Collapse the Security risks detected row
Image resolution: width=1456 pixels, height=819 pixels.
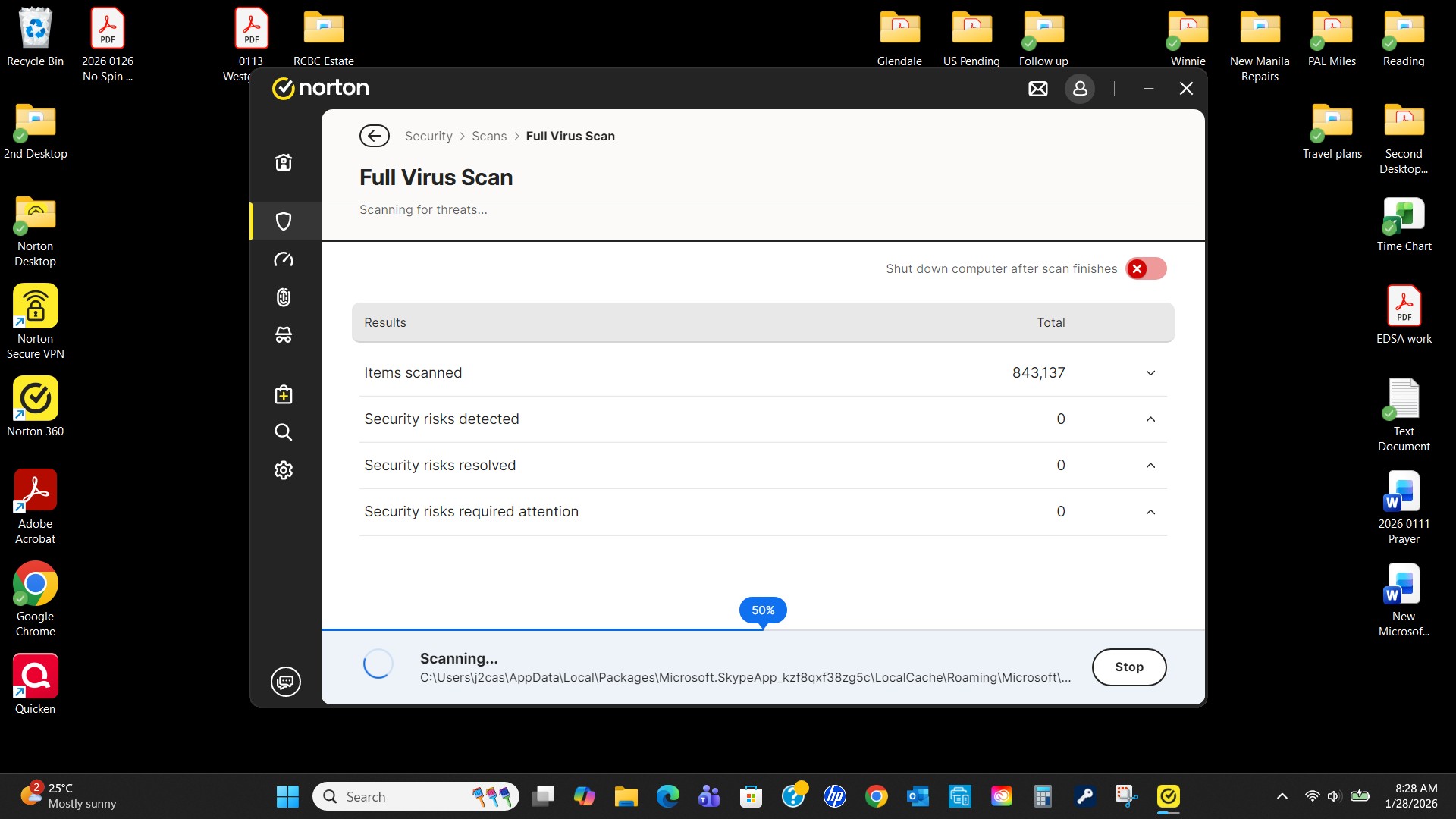click(x=1150, y=419)
